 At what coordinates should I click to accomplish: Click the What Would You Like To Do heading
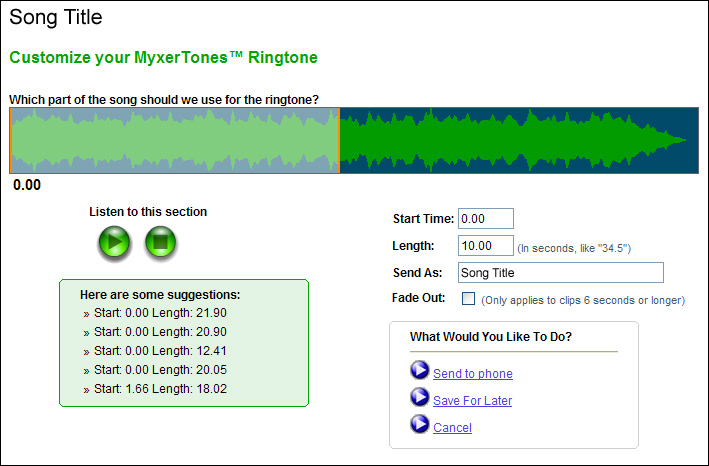[491, 337]
